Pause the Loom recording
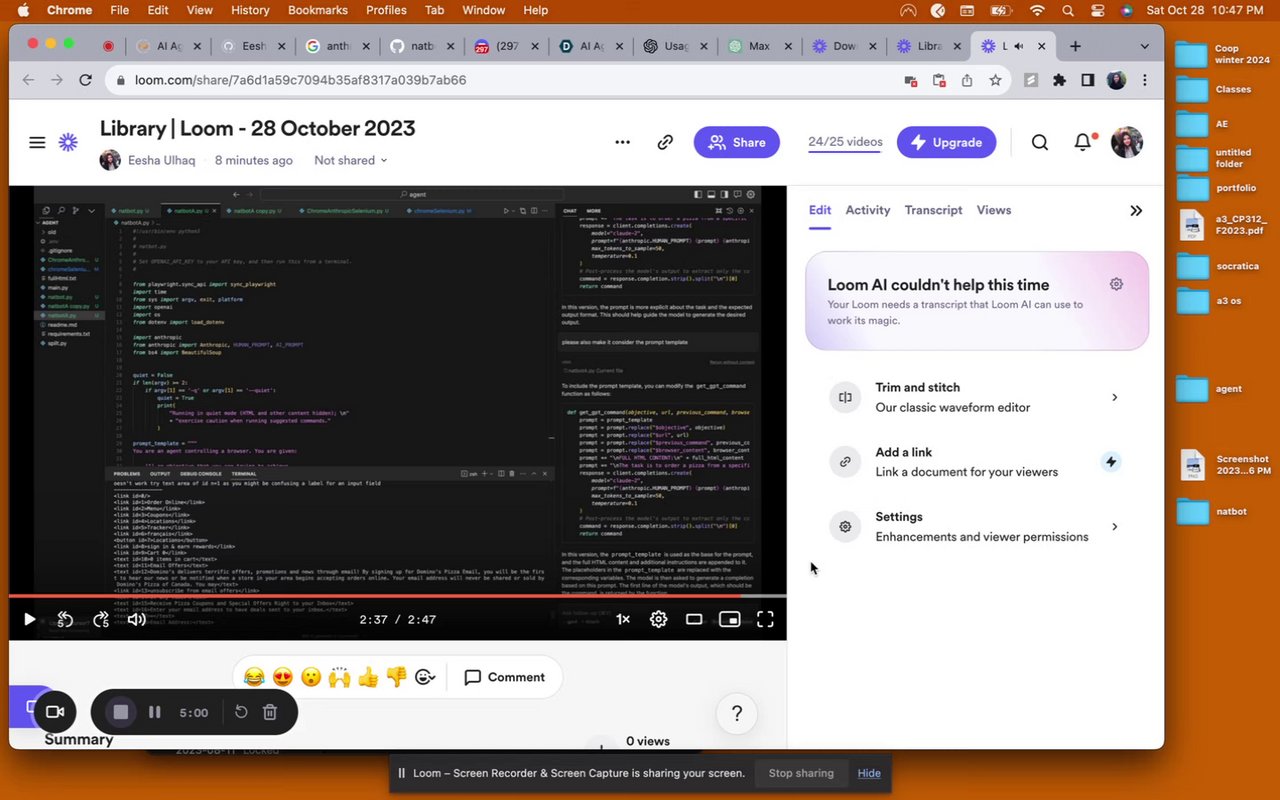The image size is (1280, 800). [155, 712]
